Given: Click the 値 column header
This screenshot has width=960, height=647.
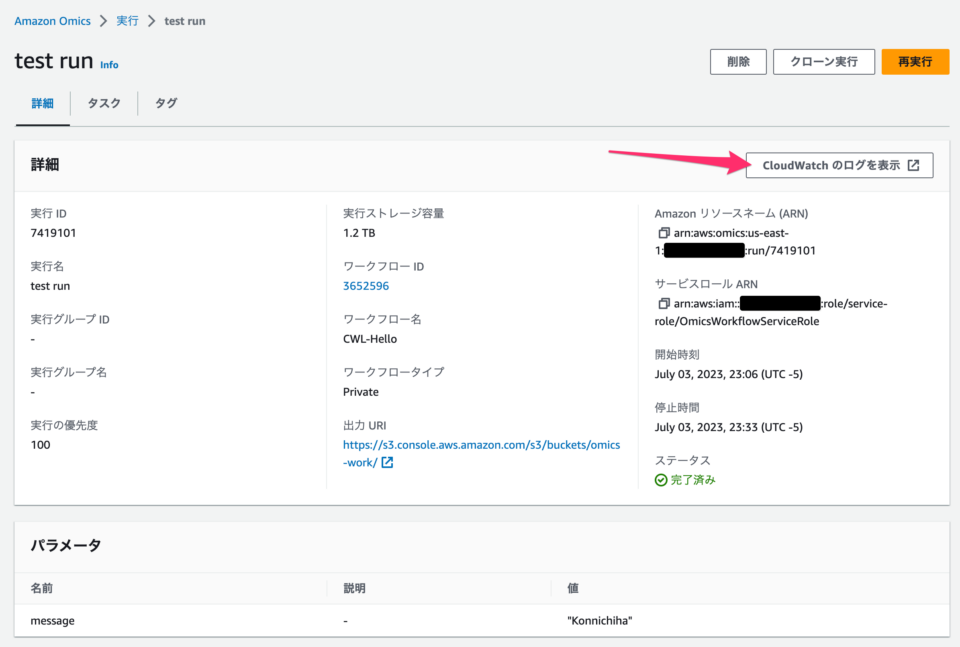Looking at the screenshot, I should (573, 588).
